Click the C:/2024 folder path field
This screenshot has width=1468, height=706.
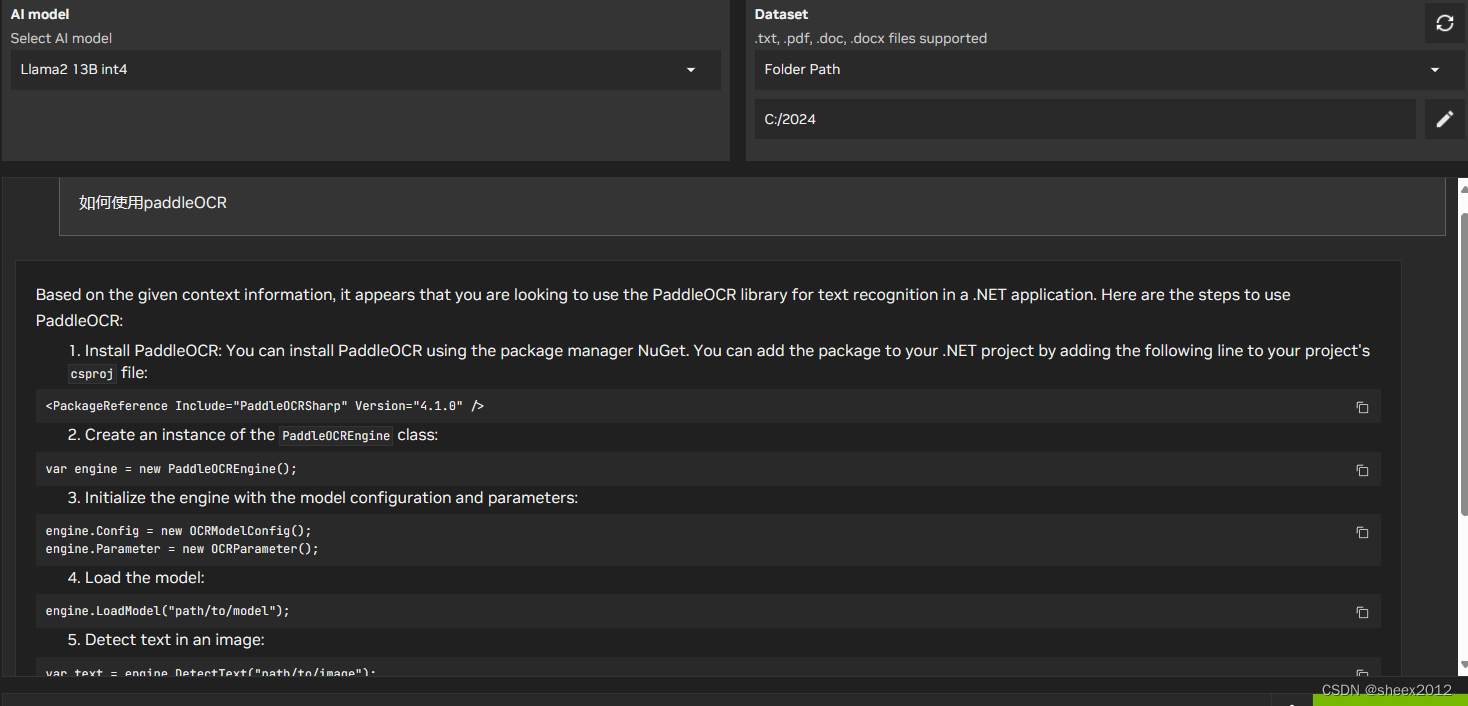coord(1085,119)
